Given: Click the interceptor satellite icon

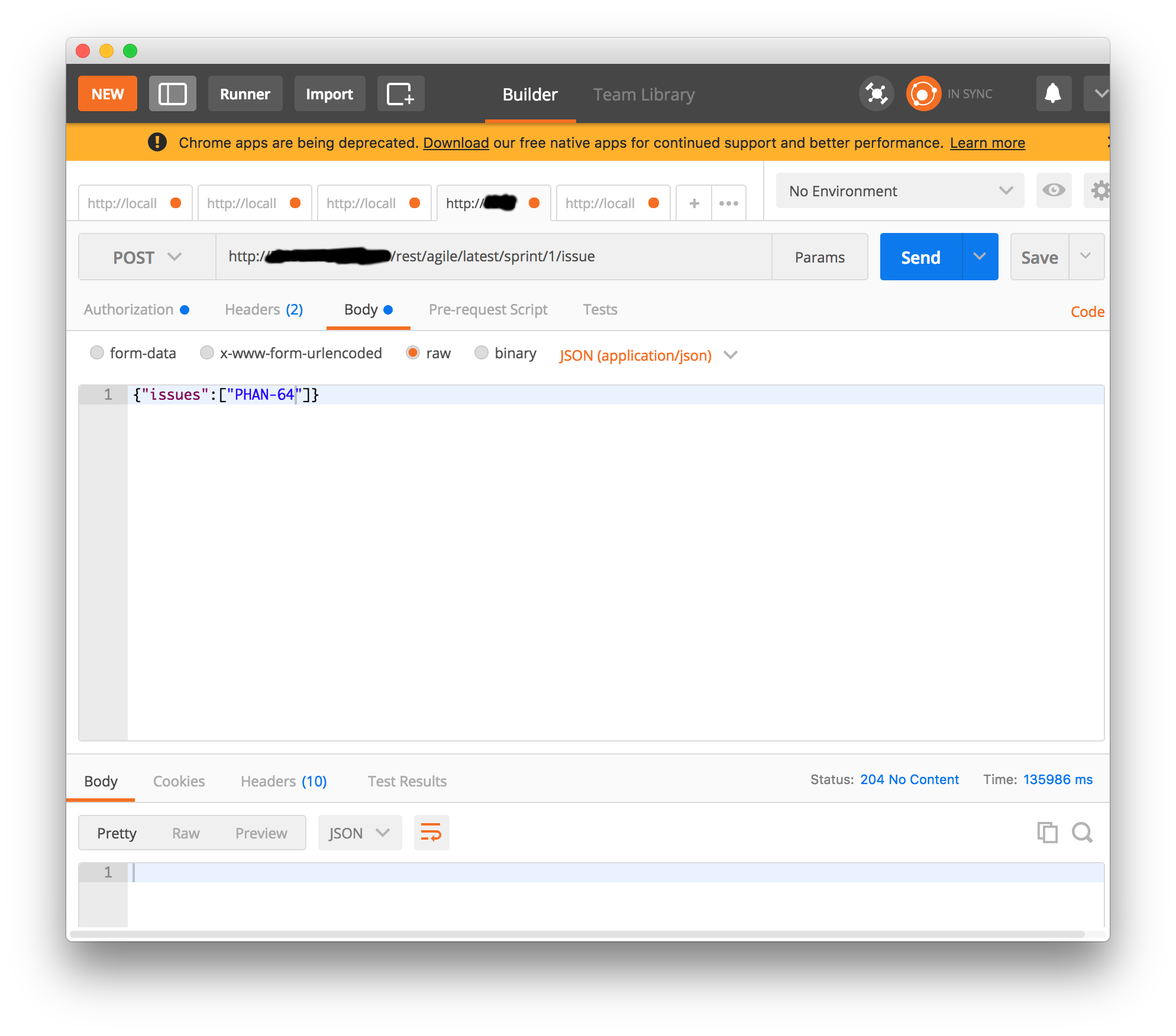Looking at the screenshot, I should point(876,93).
